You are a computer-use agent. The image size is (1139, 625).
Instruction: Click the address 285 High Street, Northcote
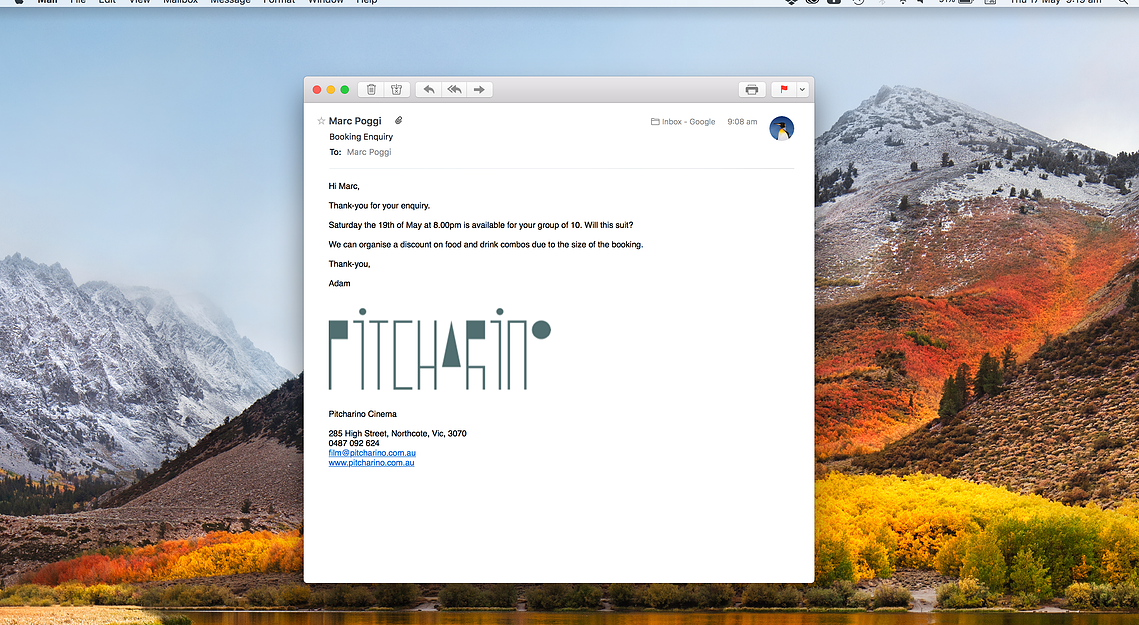coord(397,433)
